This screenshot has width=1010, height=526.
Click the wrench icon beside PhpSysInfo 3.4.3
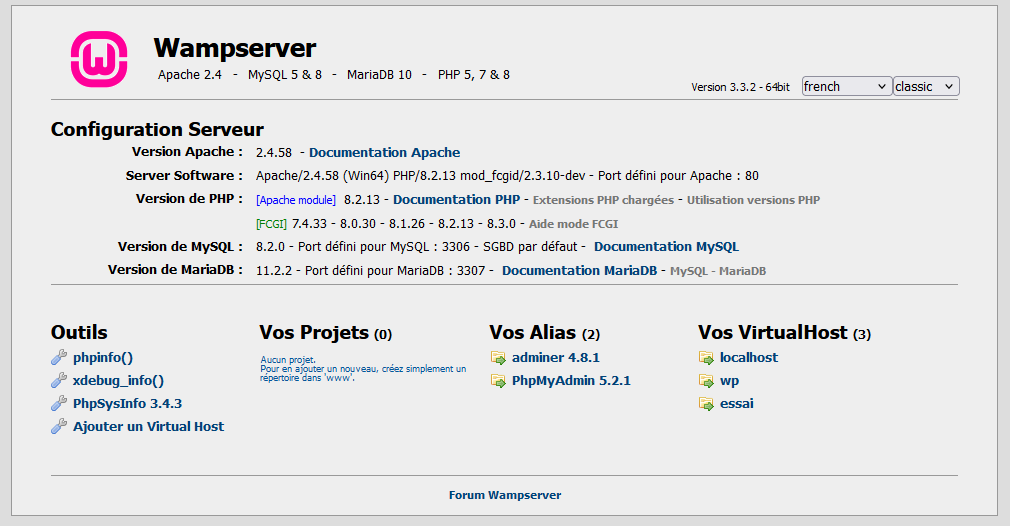(59, 404)
